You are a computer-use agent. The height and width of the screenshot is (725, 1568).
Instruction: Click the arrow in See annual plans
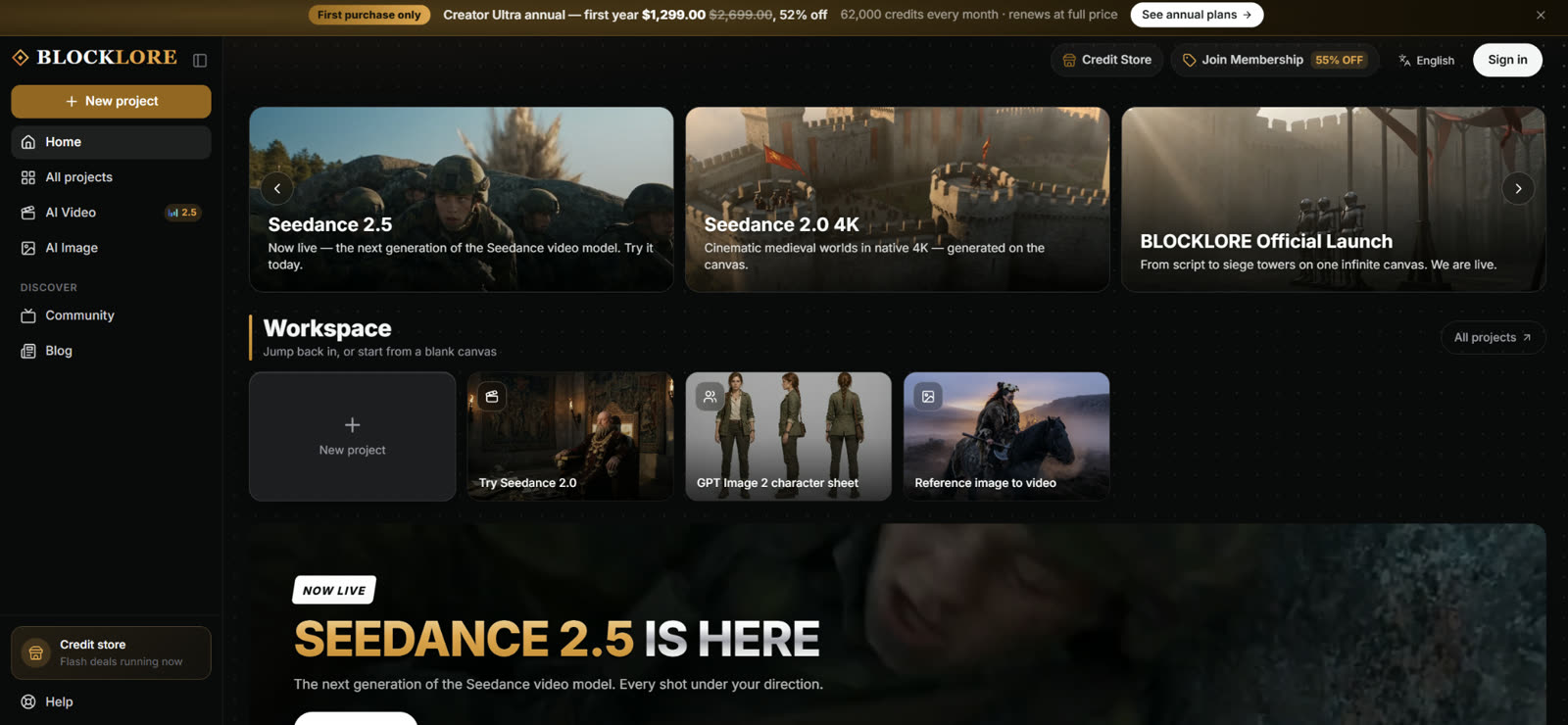[1247, 15]
